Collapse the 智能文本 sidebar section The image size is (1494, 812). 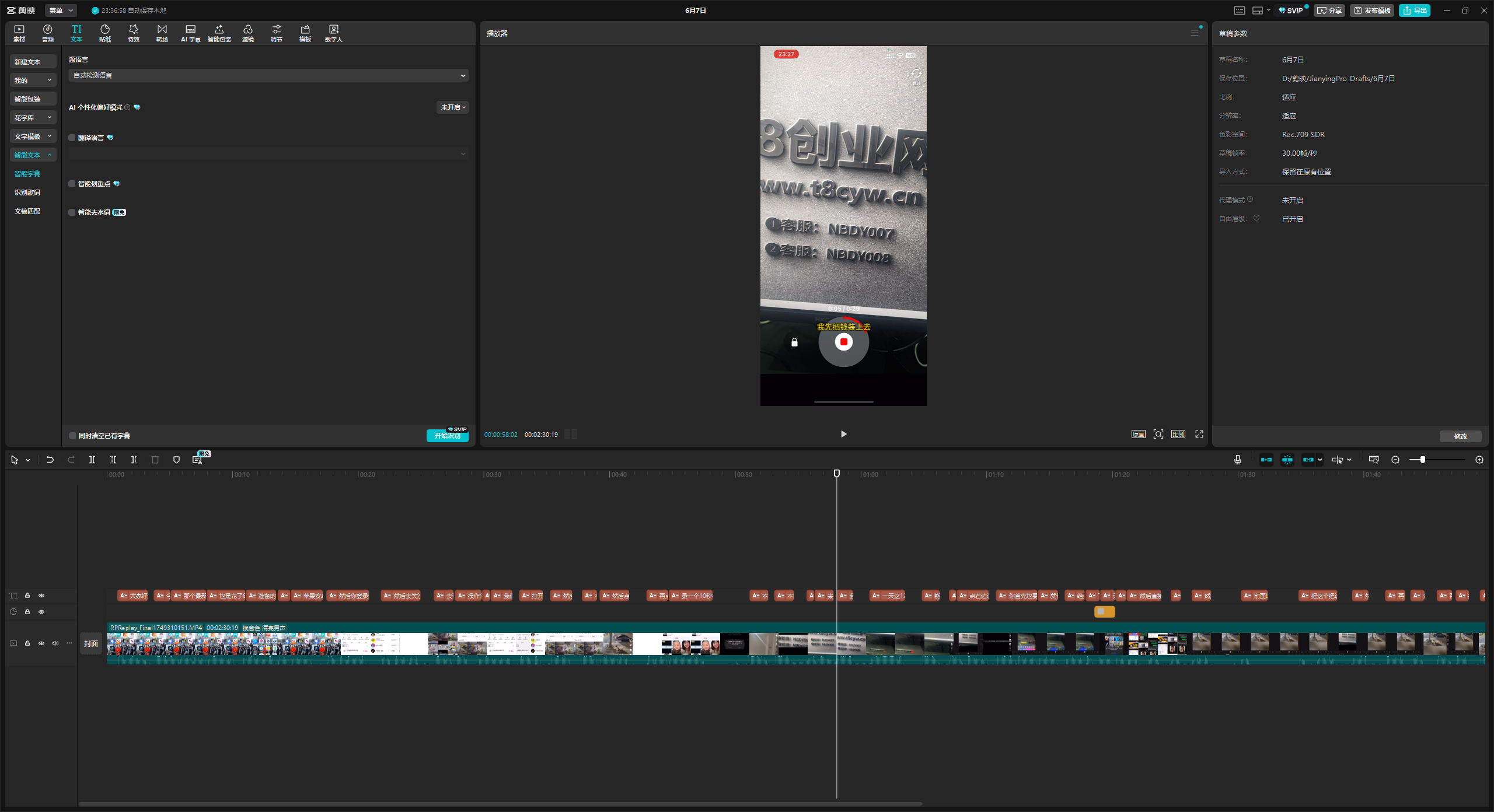(33, 155)
